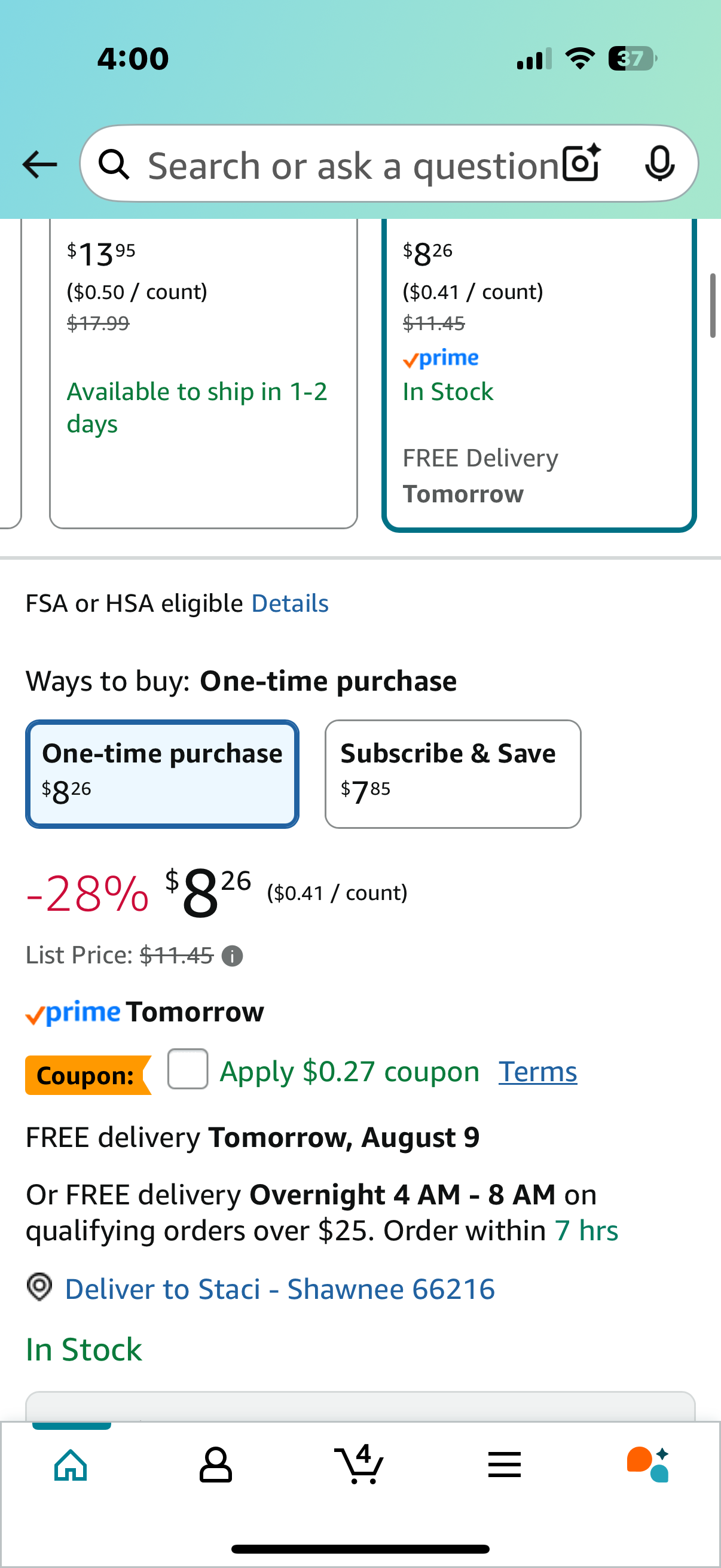Image resolution: width=721 pixels, height=1568 pixels.
Task: Open FSA or HSA Details link
Action: point(289,603)
